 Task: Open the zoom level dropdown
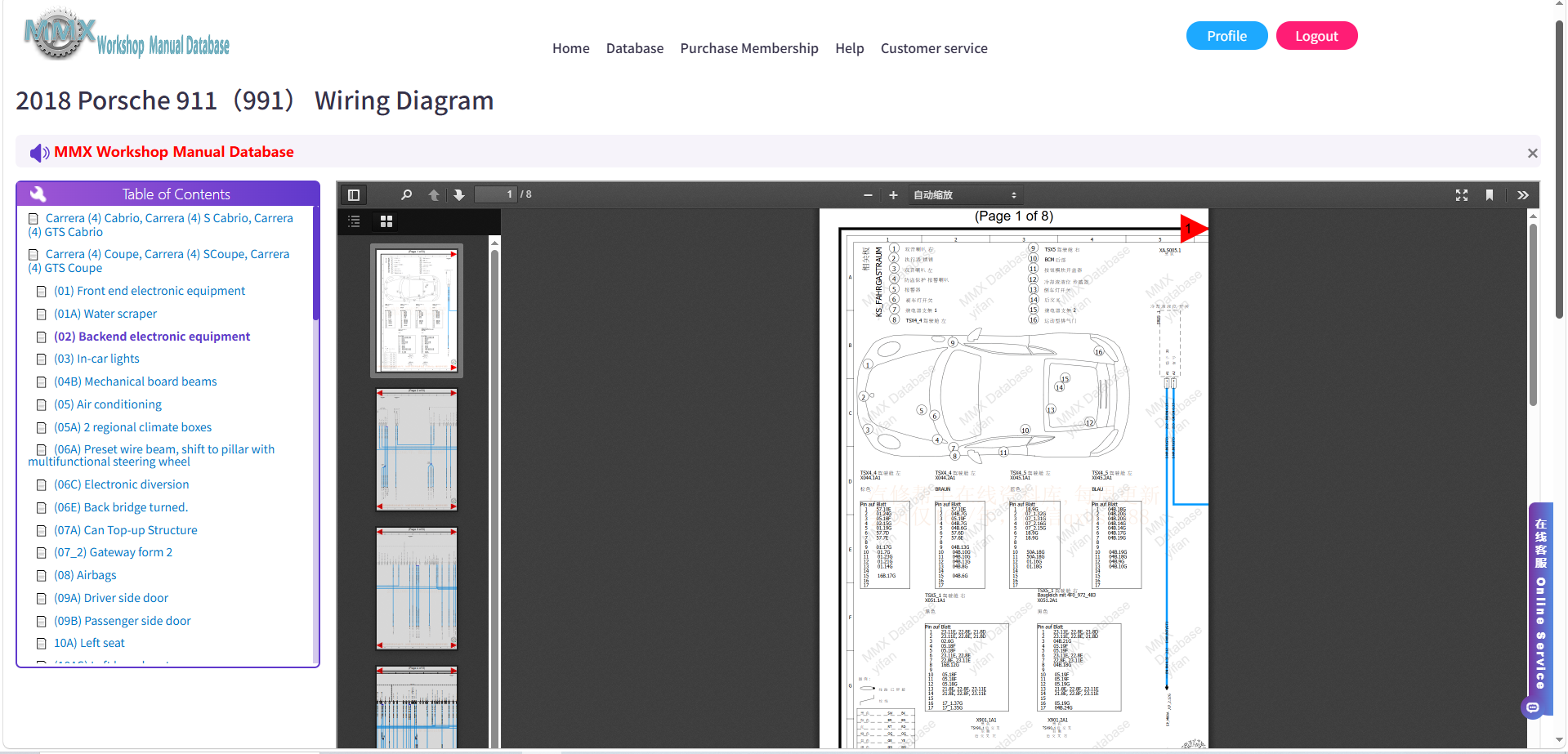965,195
